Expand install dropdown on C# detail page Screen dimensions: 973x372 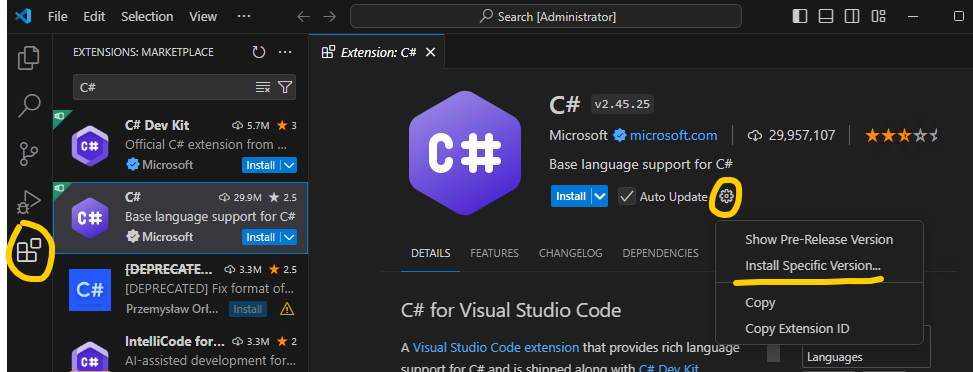click(600, 196)
